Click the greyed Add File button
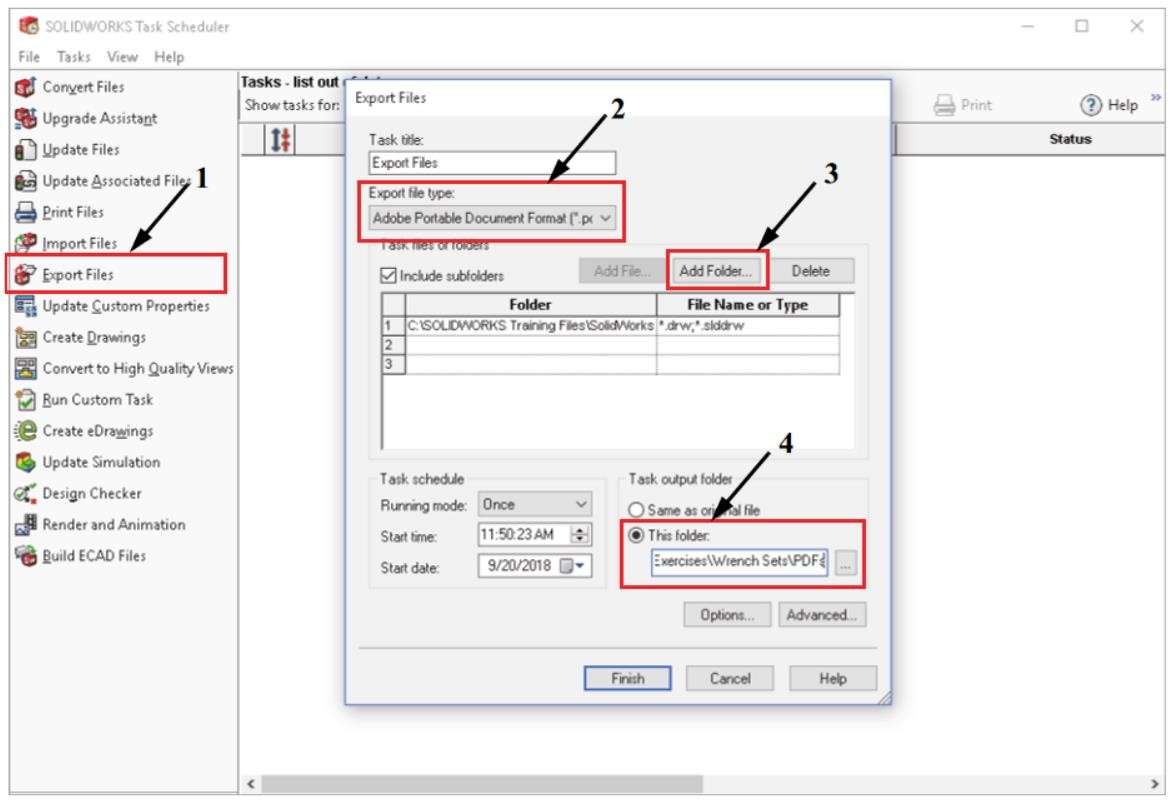 click(622, 271)
